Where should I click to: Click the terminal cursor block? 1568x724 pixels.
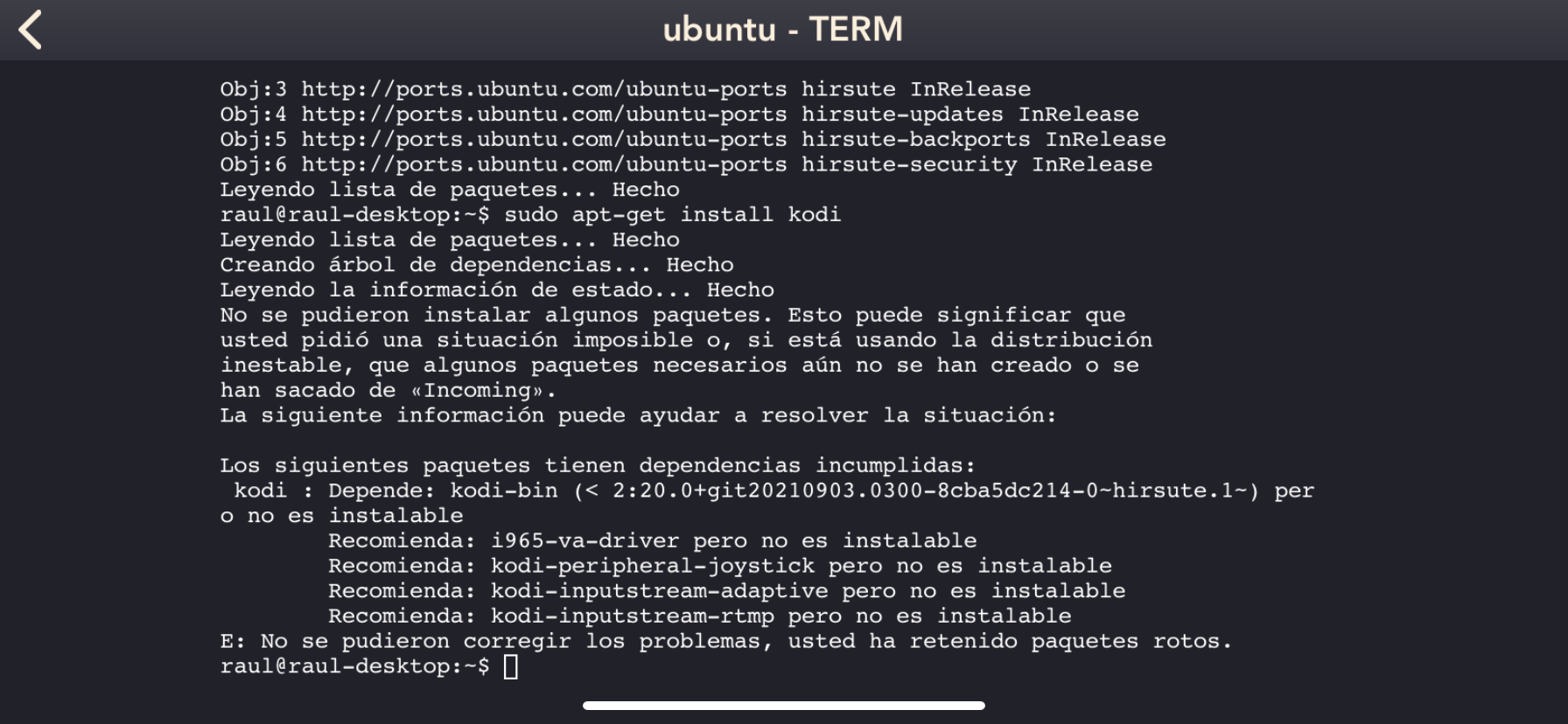pos(511,667)
